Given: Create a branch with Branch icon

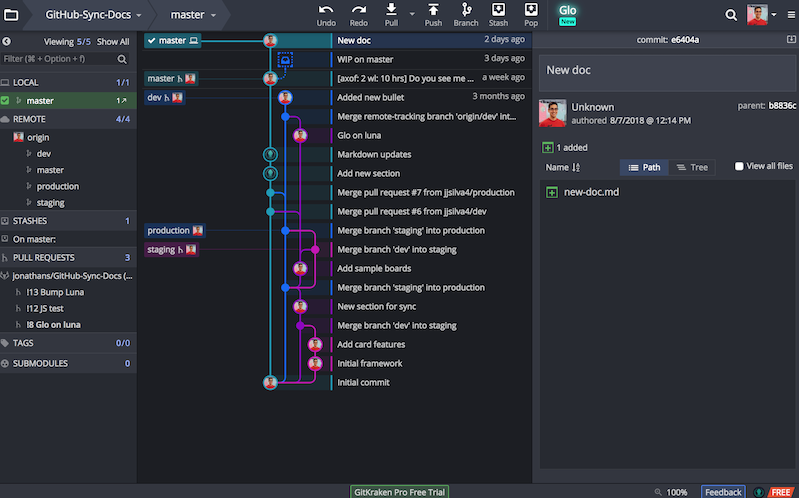Looking at the screenshot, I should (466, 9).
